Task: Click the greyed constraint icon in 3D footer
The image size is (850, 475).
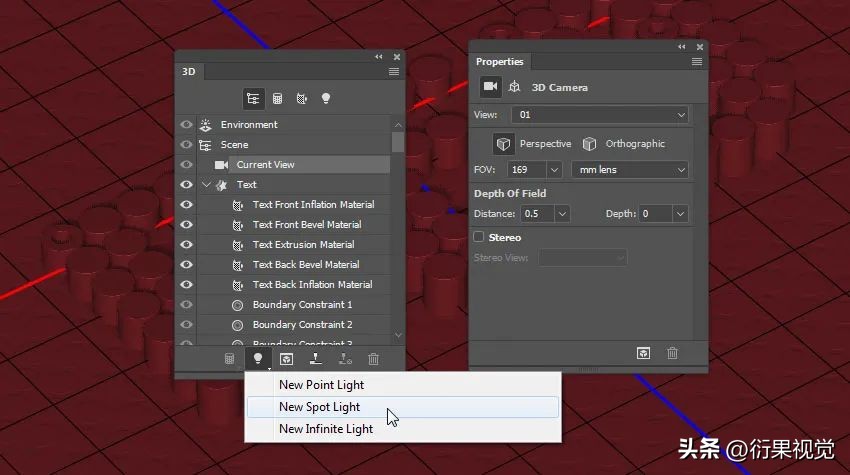Action: click(x=345, y=358)
